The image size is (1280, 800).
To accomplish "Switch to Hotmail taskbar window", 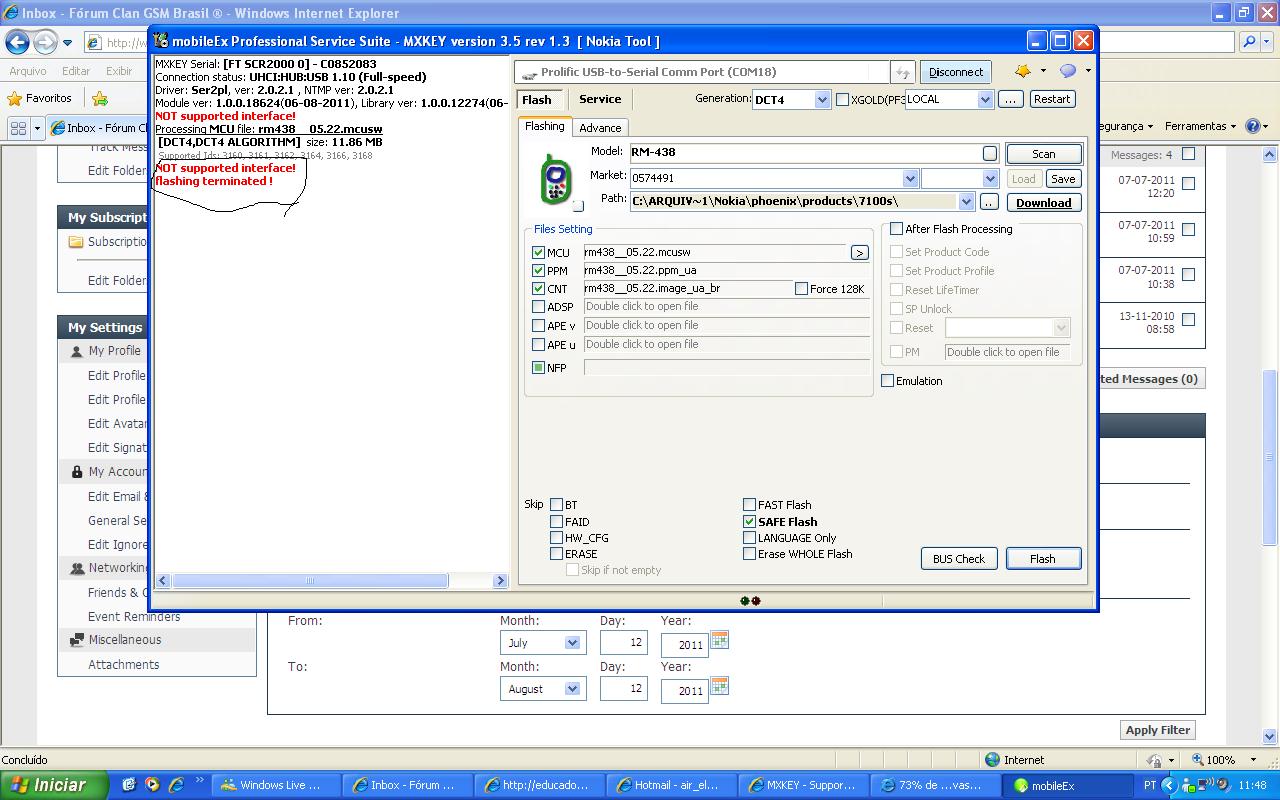I will (x=669, y=785).
